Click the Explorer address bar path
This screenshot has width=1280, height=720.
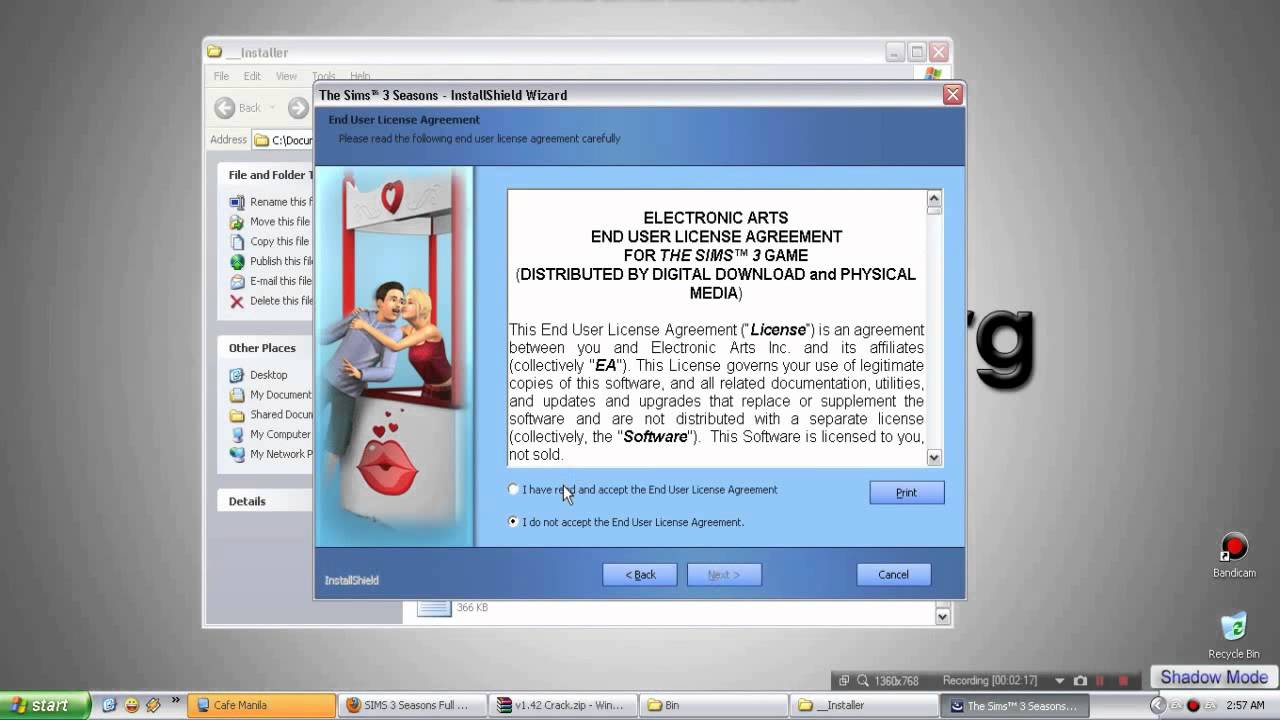point(283,140)
